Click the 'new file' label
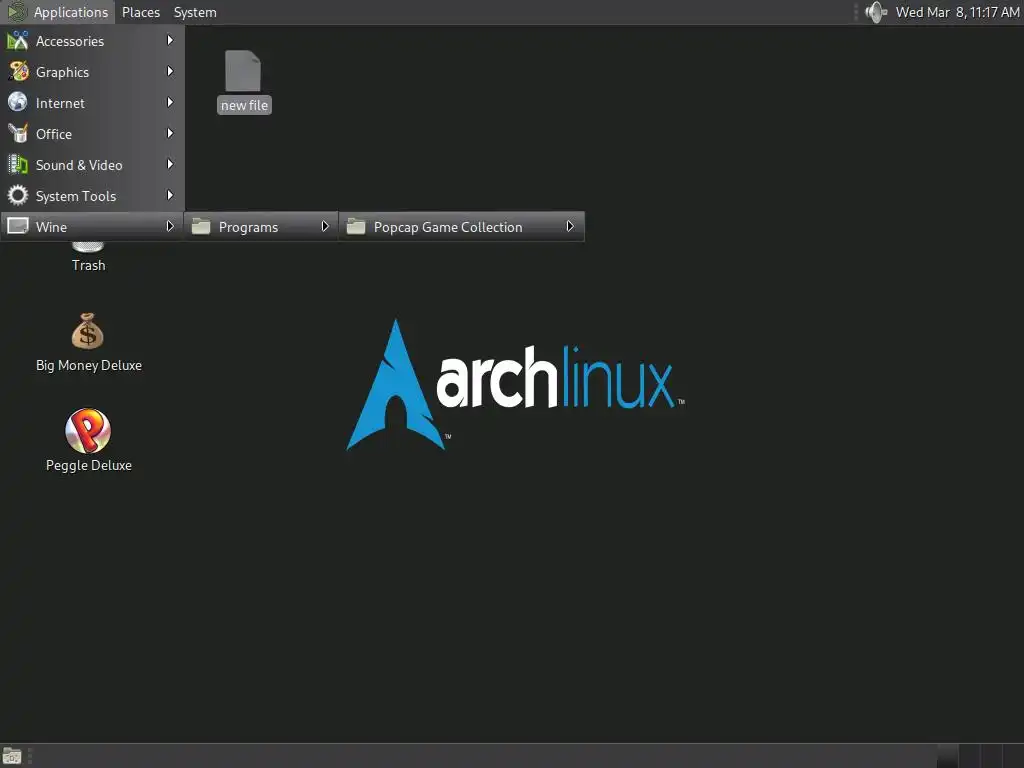This screenshot has width=1024, height=768. (x=244, y=105)
